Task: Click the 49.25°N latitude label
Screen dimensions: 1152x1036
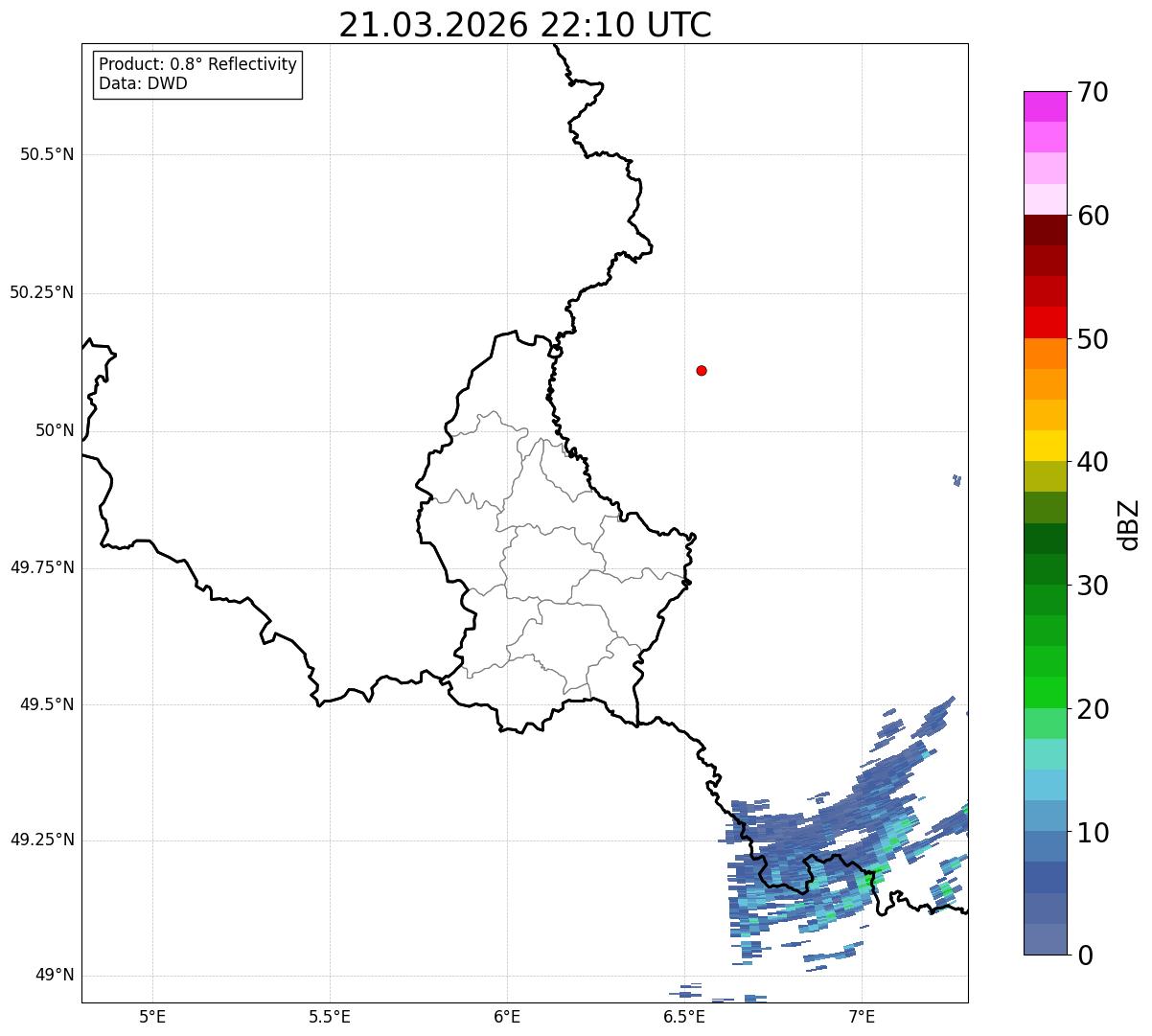Action: (x=42, y=840)
